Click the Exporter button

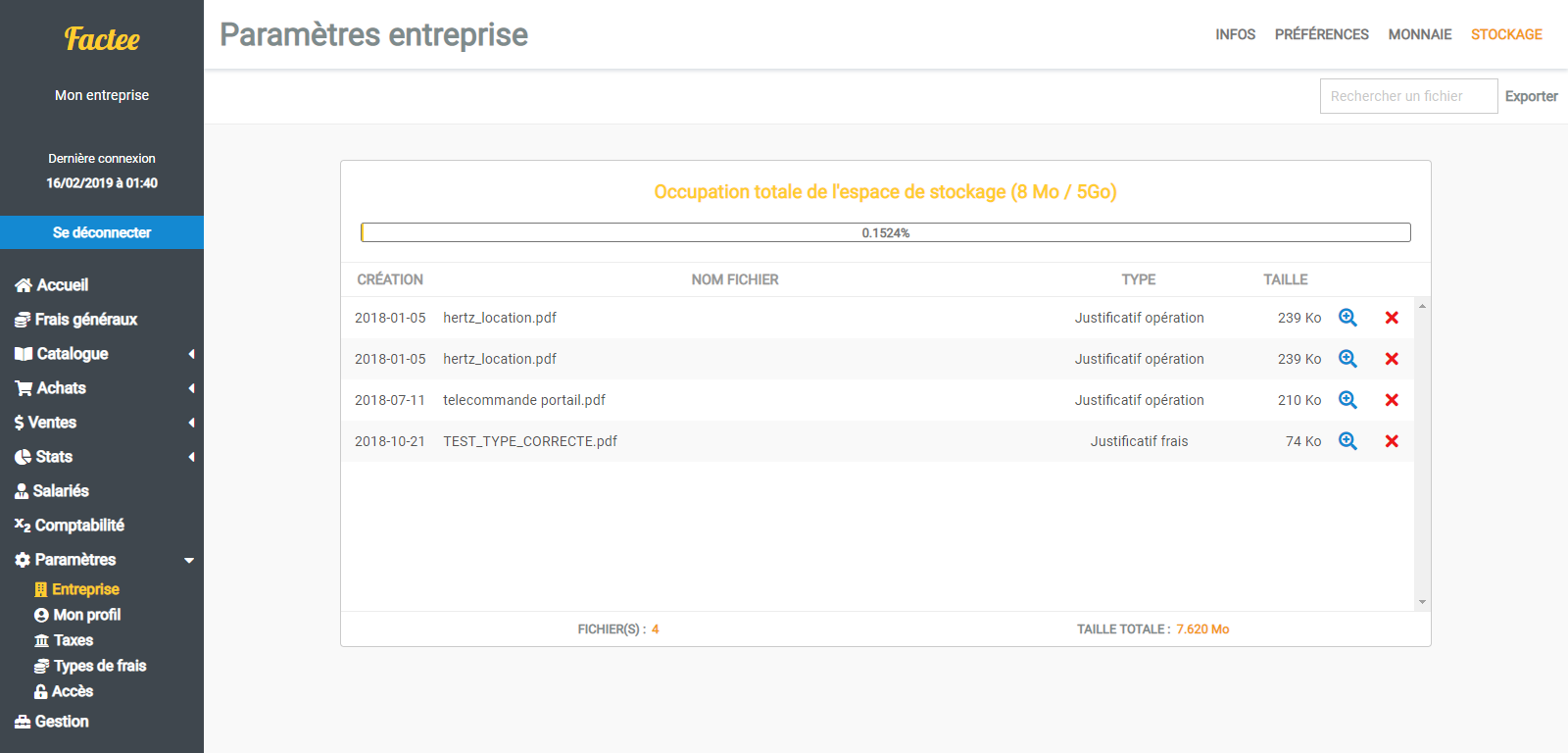(1531, 96)
